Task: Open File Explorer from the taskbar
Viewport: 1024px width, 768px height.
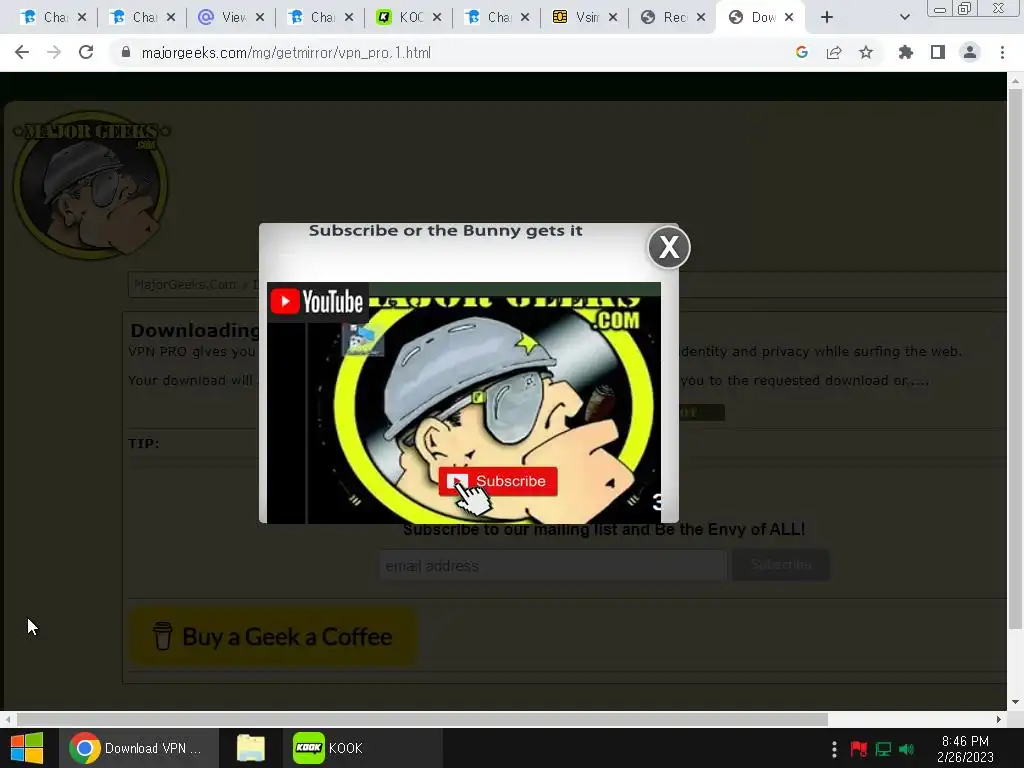Action: click(251, 748)
